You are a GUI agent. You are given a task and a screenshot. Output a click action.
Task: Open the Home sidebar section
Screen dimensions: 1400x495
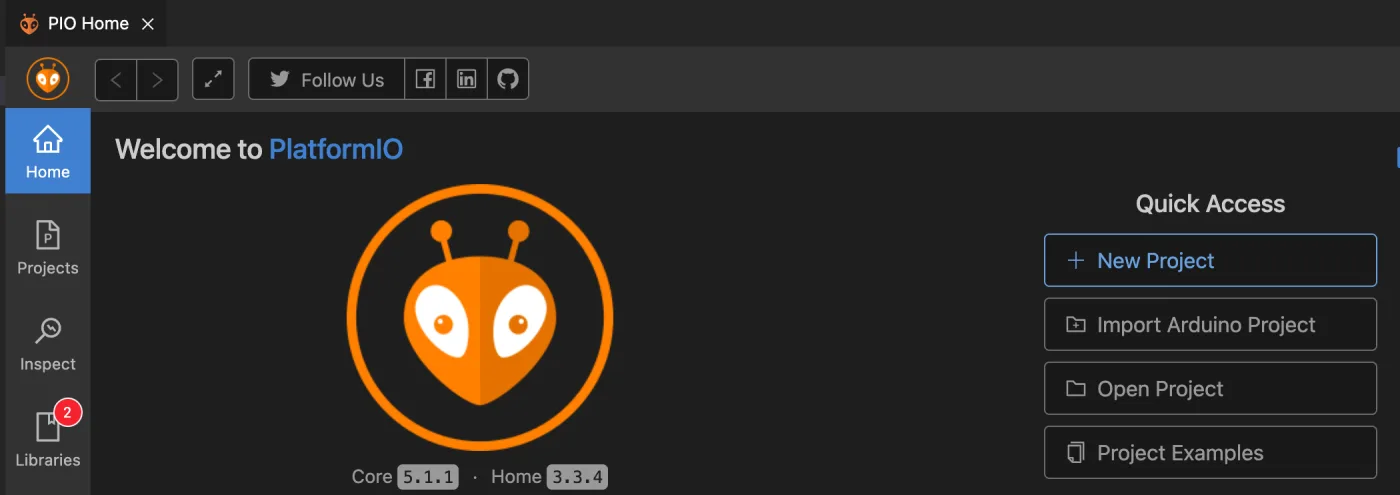click(48, 151)
